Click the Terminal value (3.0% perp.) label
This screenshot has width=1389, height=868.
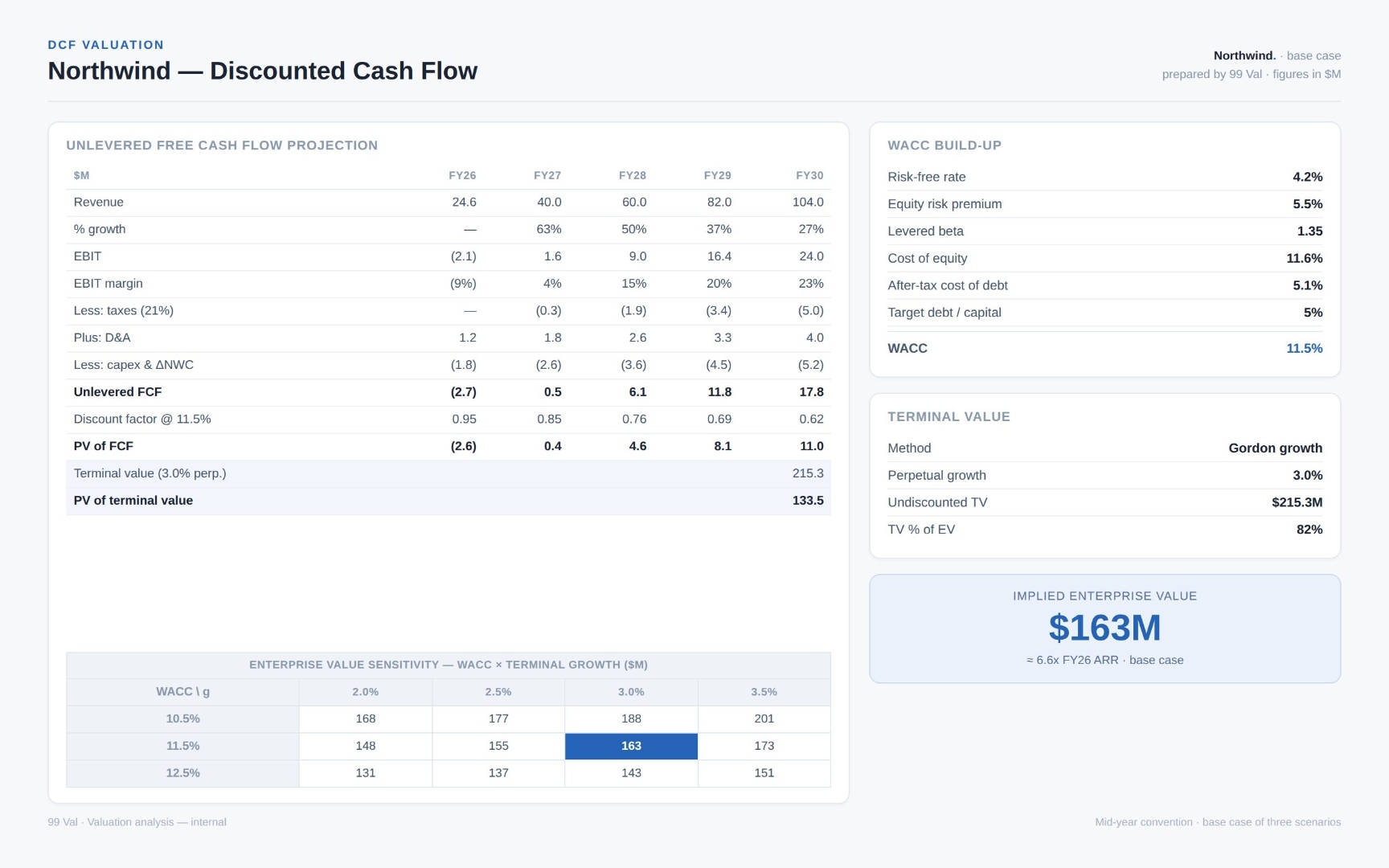click(150, 473)
